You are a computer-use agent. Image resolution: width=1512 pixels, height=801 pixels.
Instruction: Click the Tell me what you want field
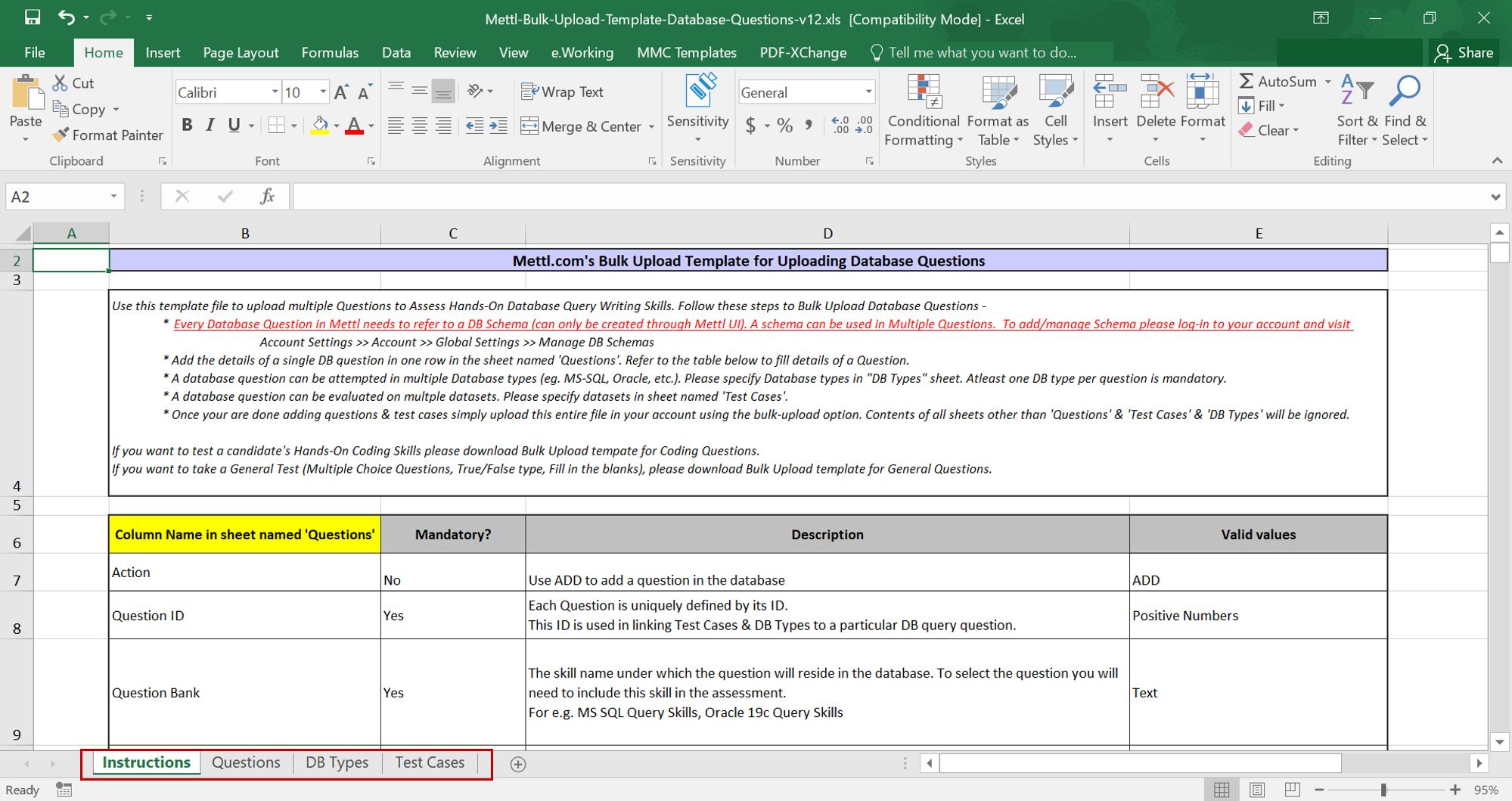pos(981,52)
